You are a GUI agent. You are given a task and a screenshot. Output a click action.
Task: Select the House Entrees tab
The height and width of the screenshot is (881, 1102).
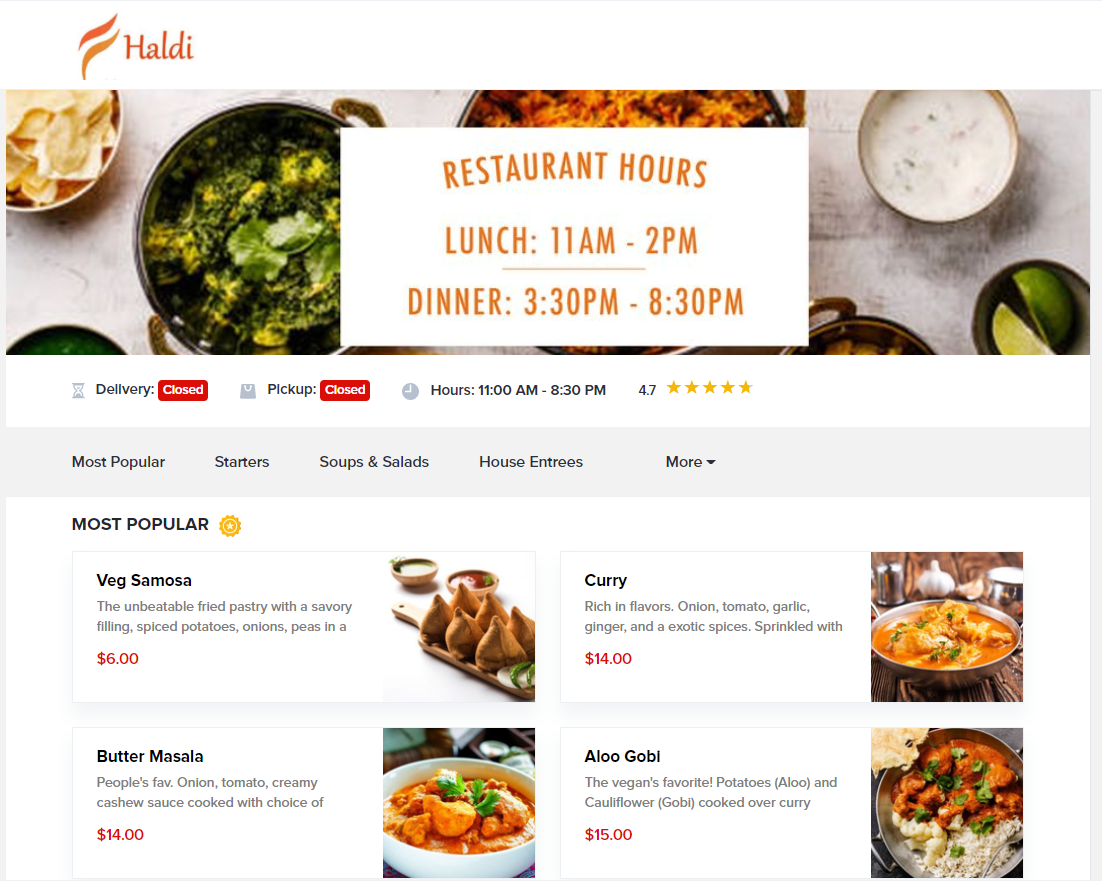(531, 462)
